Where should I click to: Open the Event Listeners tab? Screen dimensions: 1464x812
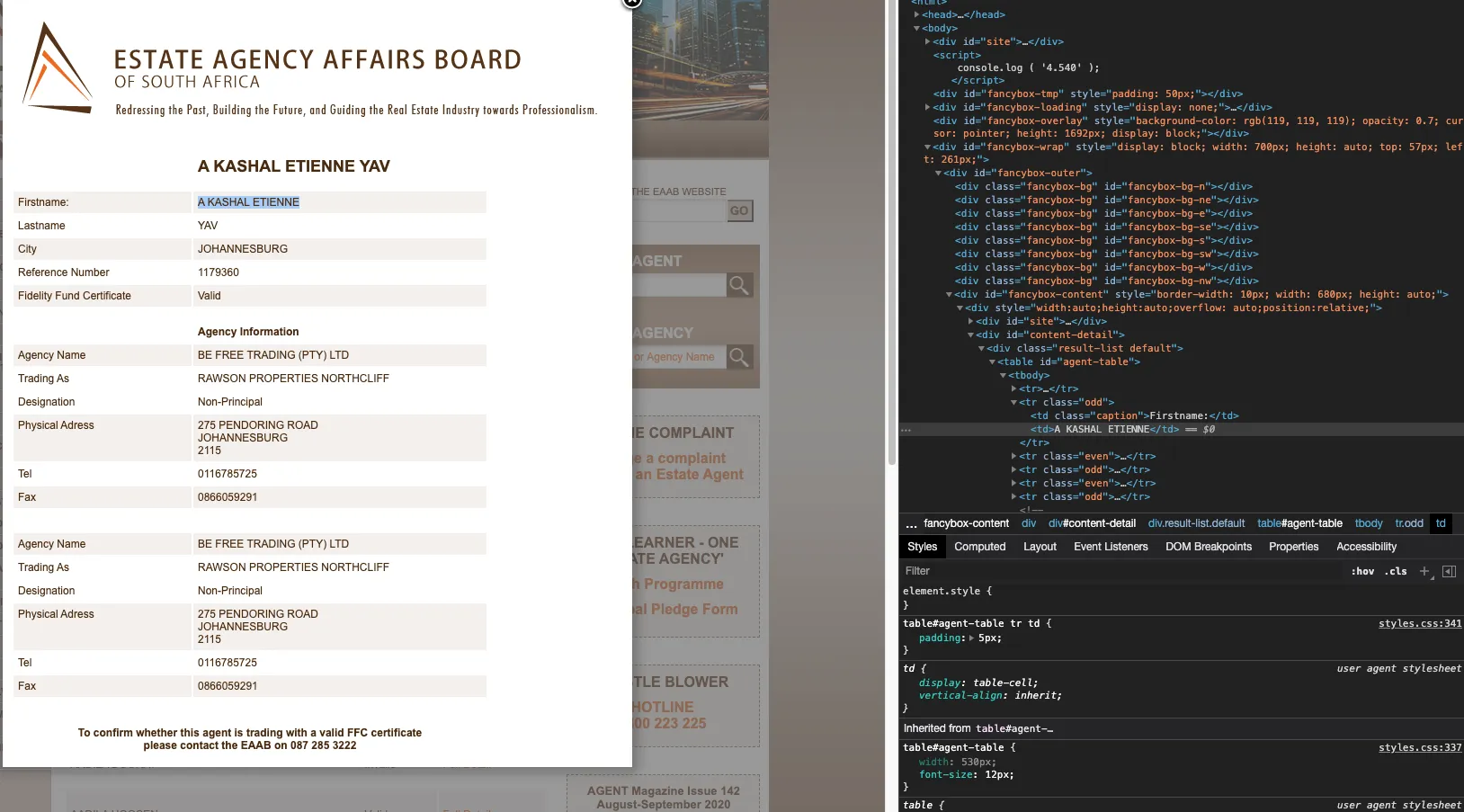[x=1111, y=547]
